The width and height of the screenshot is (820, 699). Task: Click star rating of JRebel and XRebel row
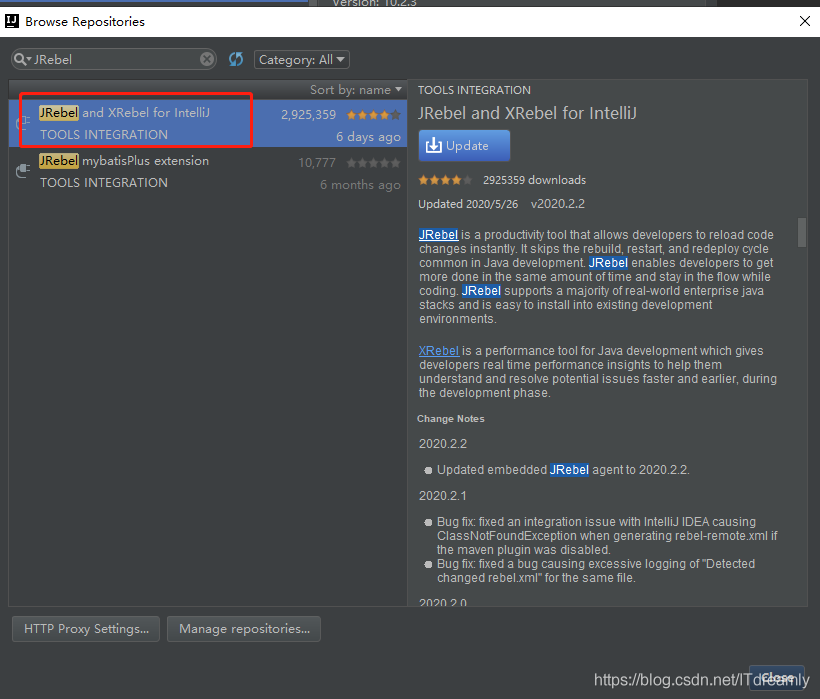click(373, 115)
